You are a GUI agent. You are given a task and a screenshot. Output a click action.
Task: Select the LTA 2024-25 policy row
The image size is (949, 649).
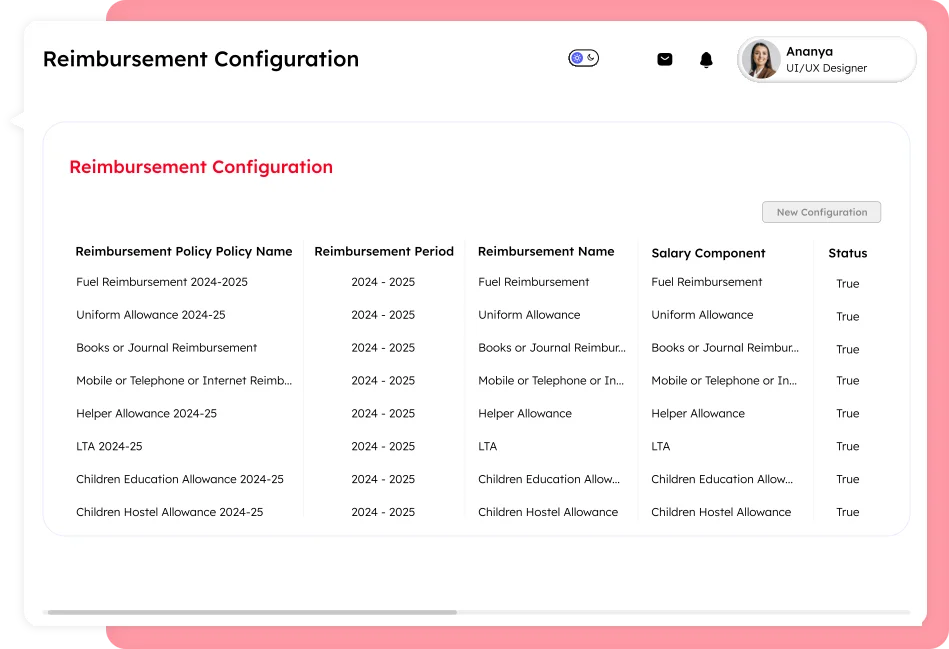[109, 447]
